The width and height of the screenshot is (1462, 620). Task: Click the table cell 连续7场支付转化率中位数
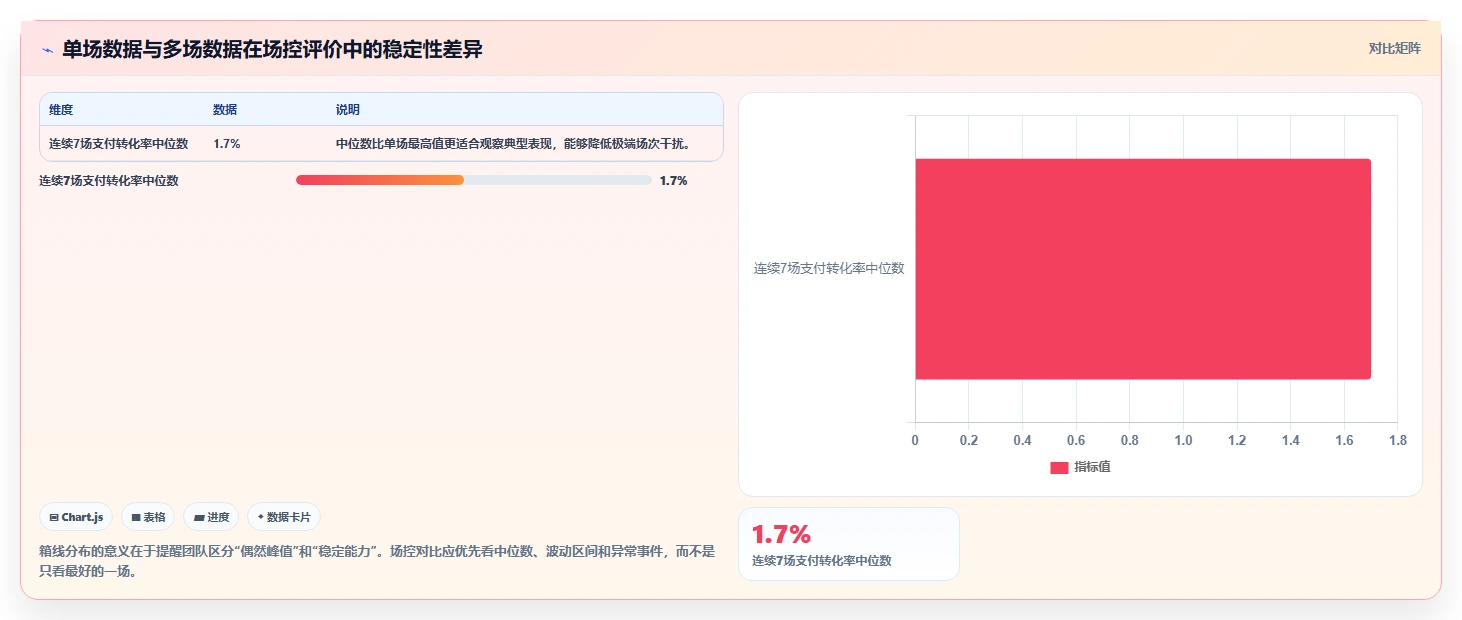pos(119,143)
